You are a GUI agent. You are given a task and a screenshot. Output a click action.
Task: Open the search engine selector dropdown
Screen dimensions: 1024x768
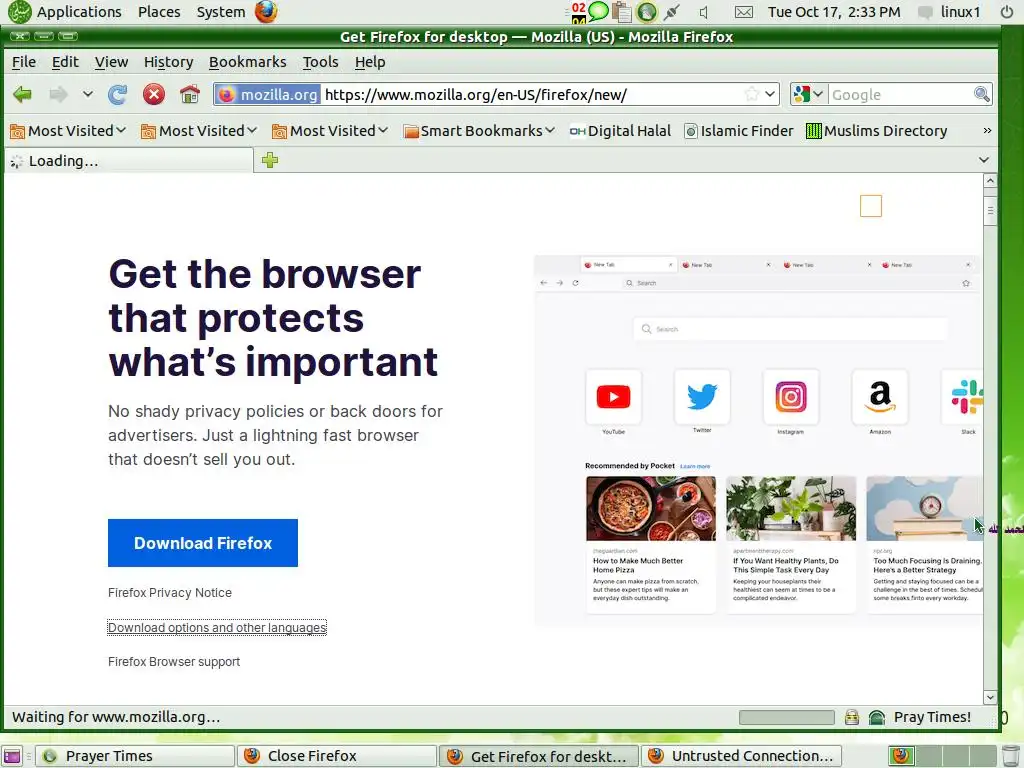click(808, 94)
